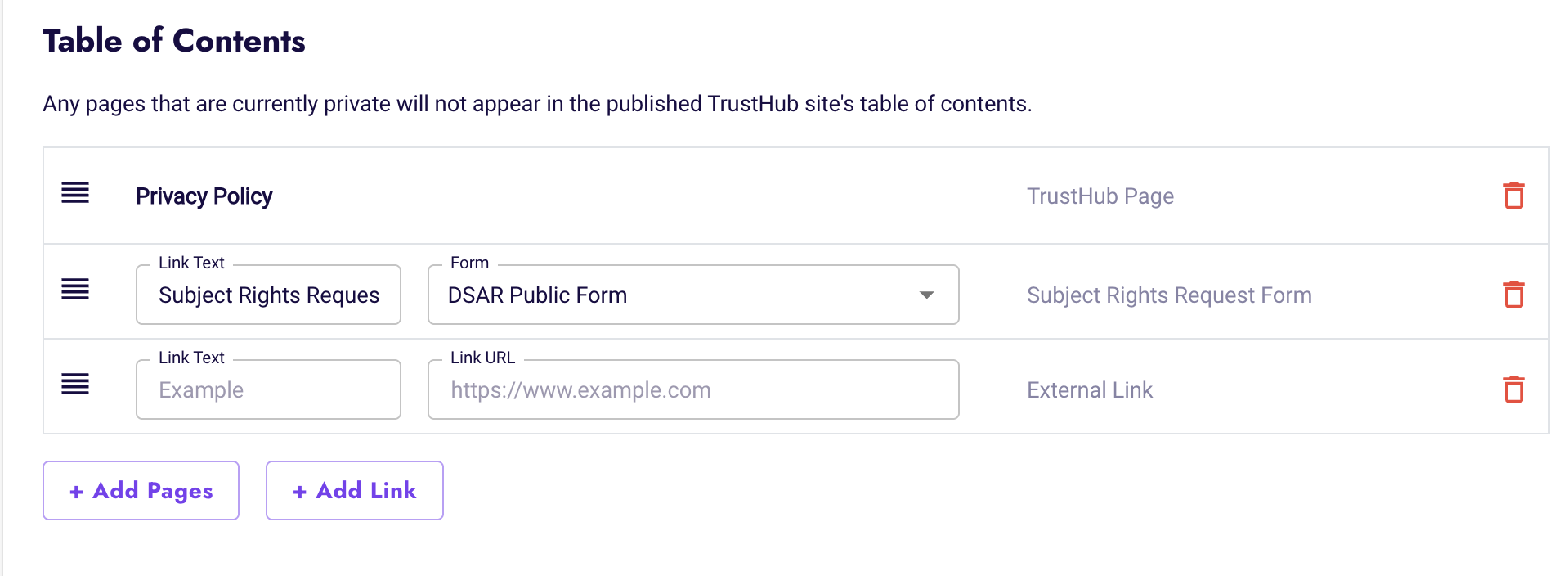Click the drag handle on the External Link row
This screenshot has height=576, width=1568.
coord(75,384)
